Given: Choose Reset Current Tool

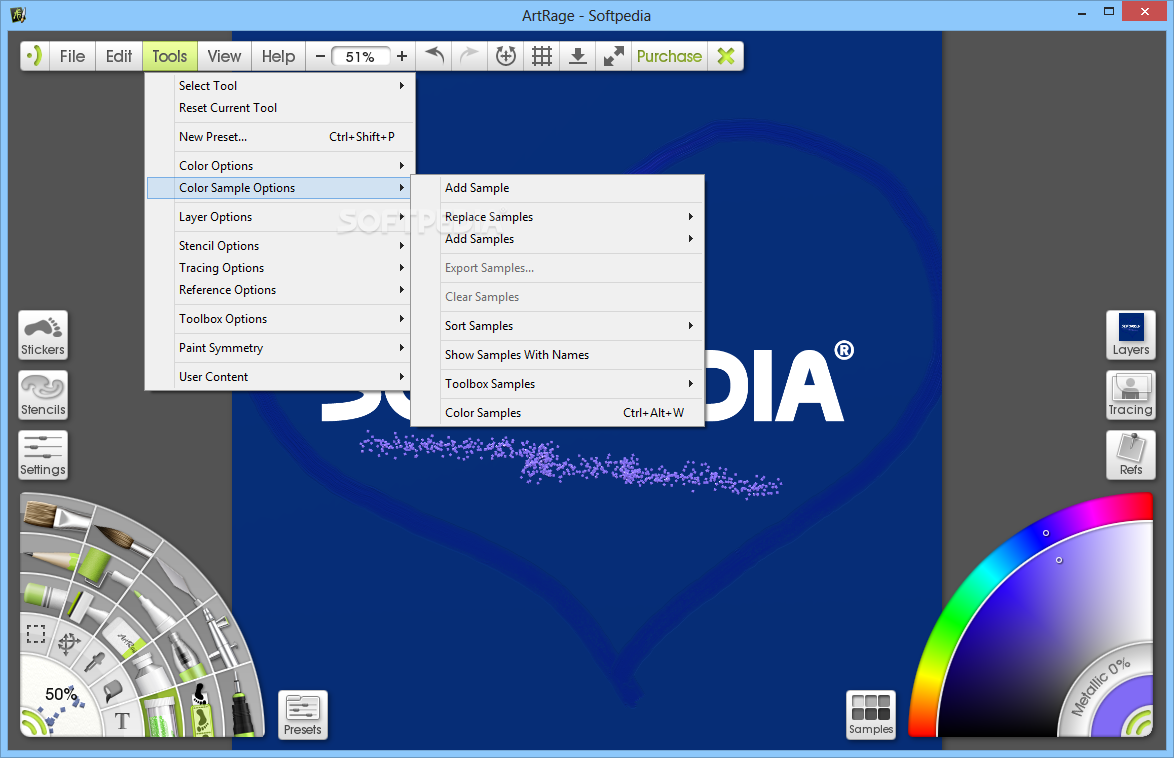Looking at the screenshot, I should (281, 108).
